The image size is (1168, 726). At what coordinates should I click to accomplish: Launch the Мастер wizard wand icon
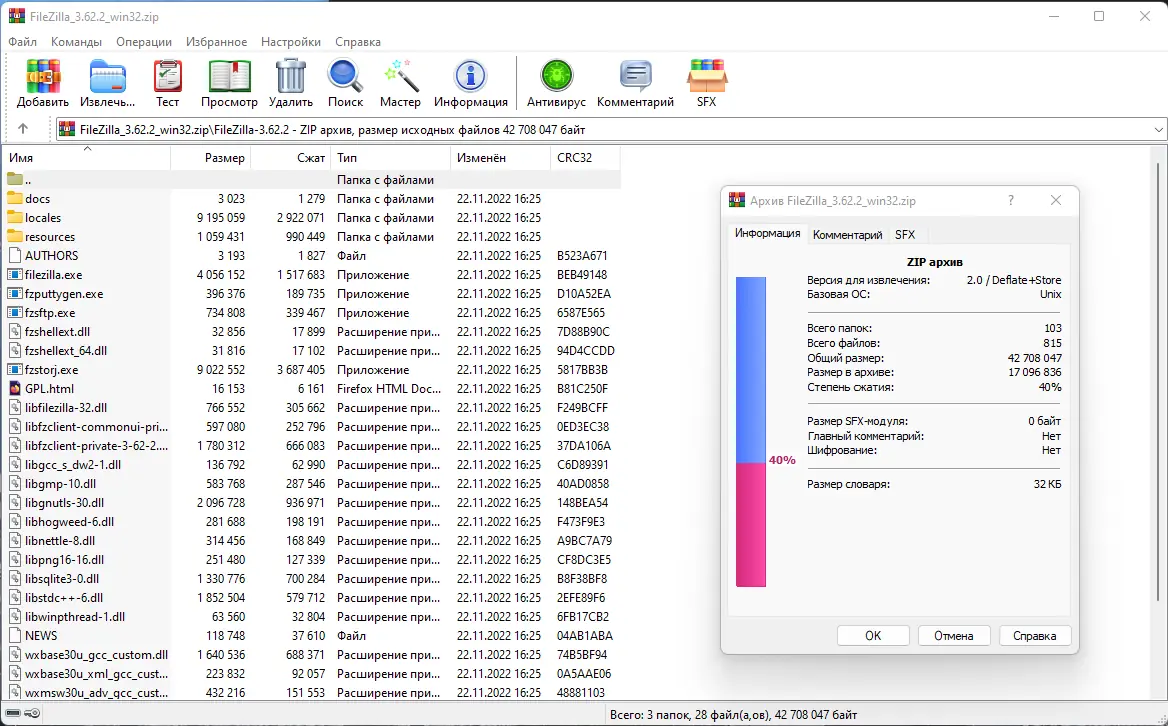pos(401,76)
